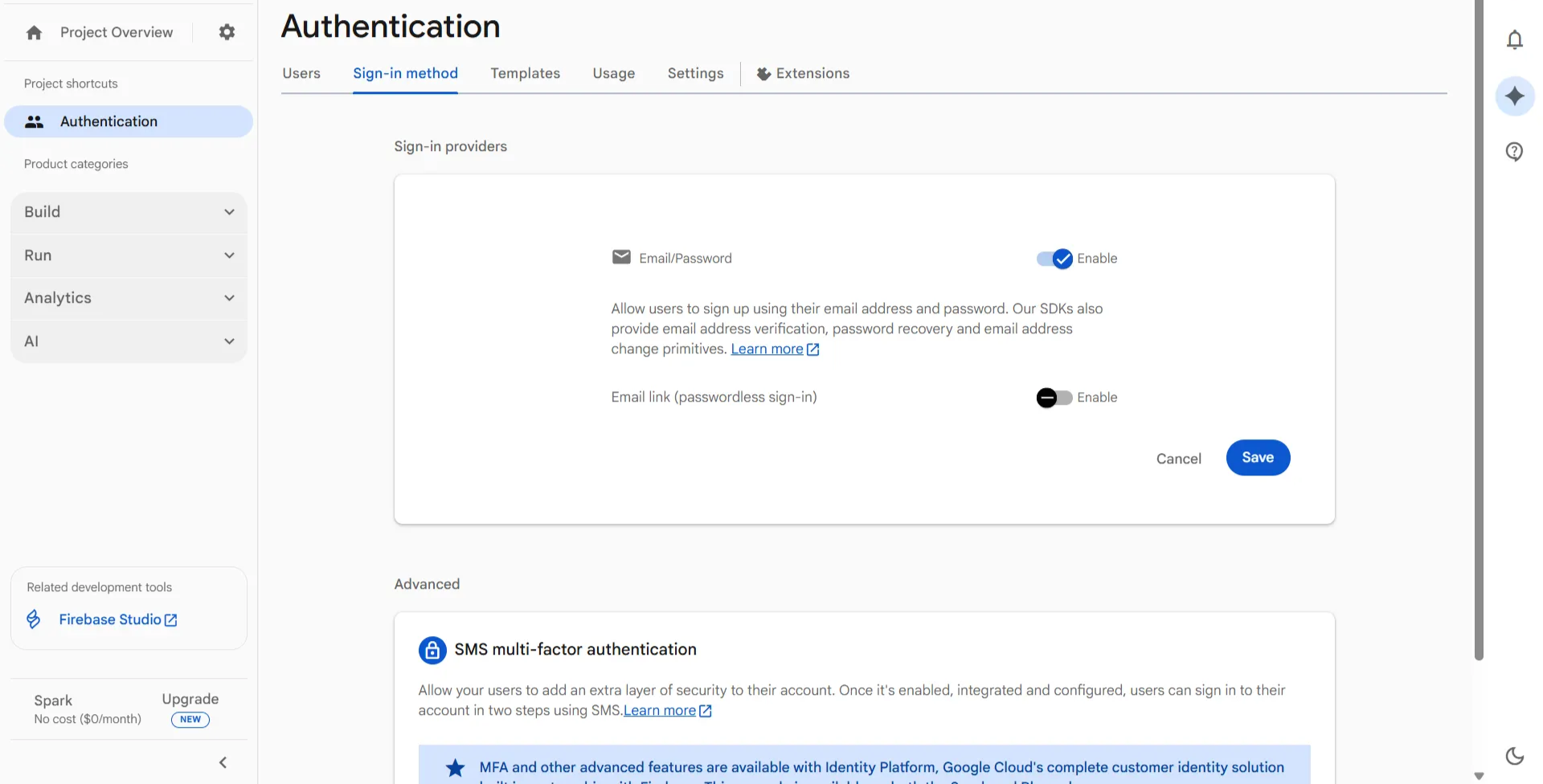Expand the Analytics category
The height and width of the screenshot is (784, 1543).
pos(129,298)
